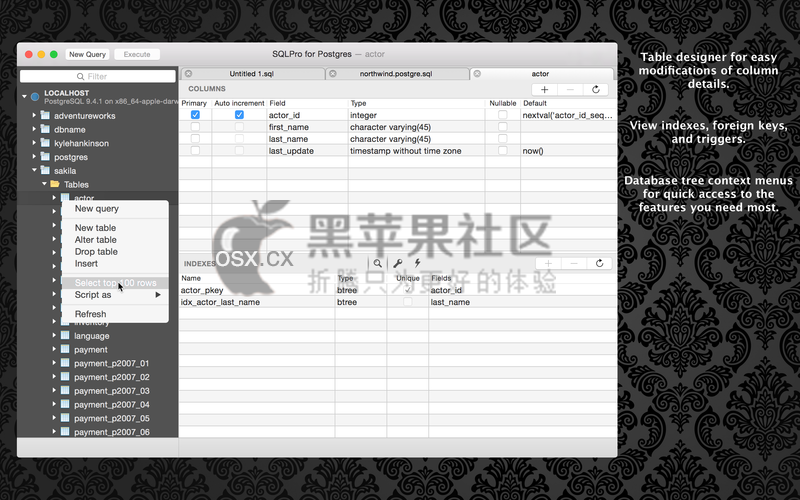This screenshot has height=500, width=800.
Task: Click the remove column minus icon
Action: point(570,90)
